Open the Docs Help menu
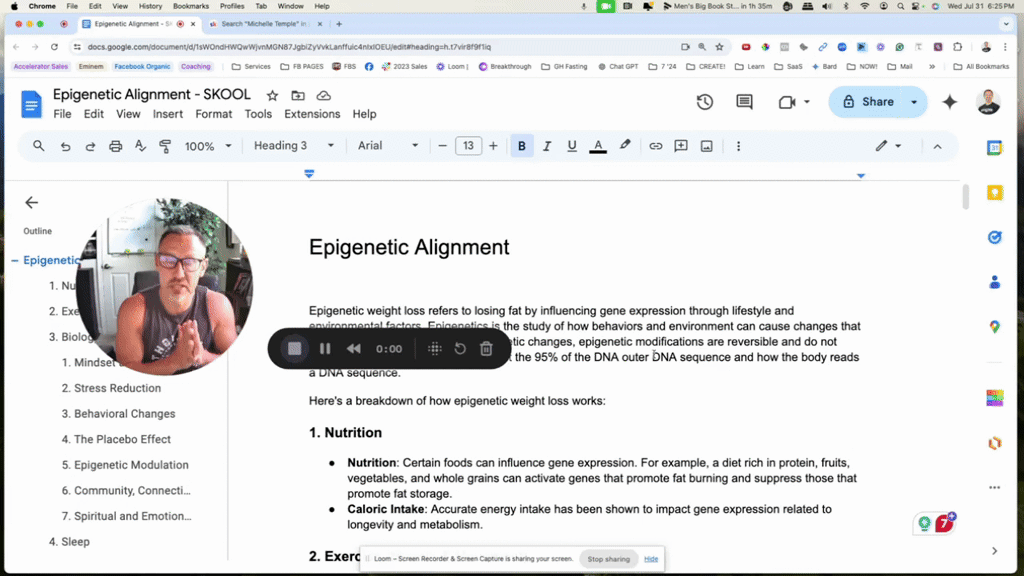Image resolution: width=1024 pixels, height=576 pixels. pos(364,114)
